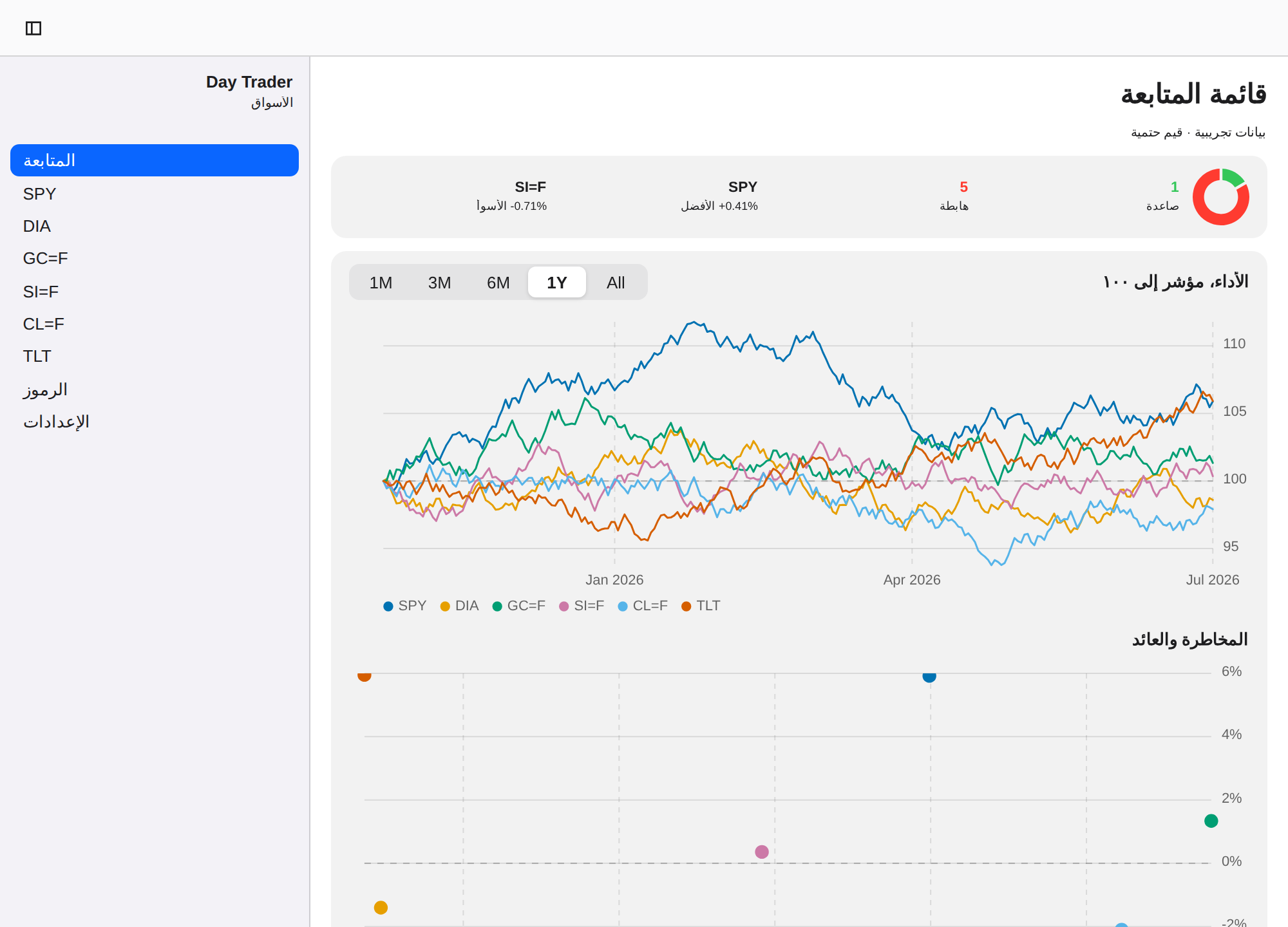Viewport: 1288px width, 927px height.
Task: Toggle SI=F series in chart legend
Action: (x=582, y=606)
